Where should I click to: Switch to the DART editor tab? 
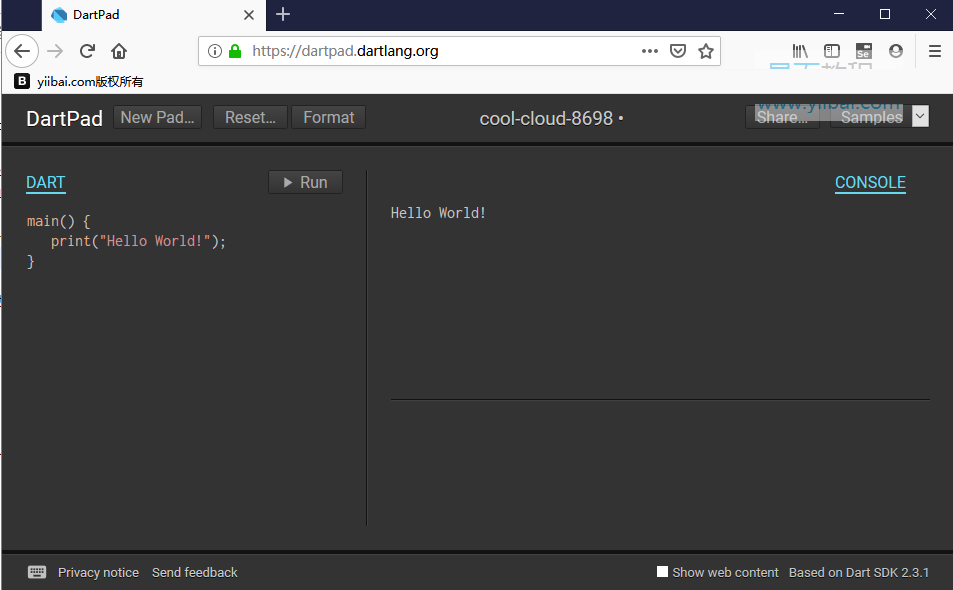[x=46, y=182]
